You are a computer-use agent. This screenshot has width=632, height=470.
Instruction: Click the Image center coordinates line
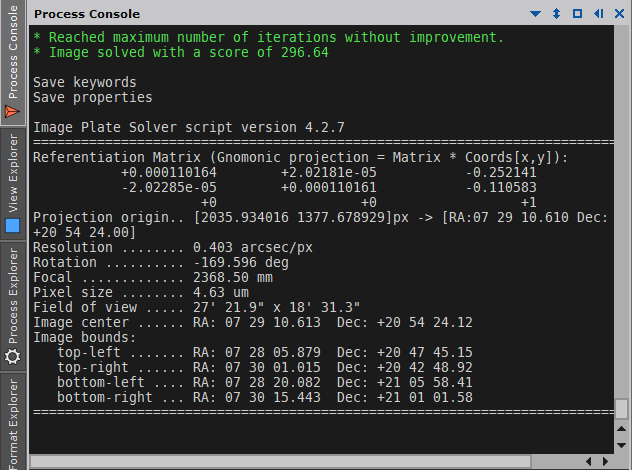coord(252,322)
